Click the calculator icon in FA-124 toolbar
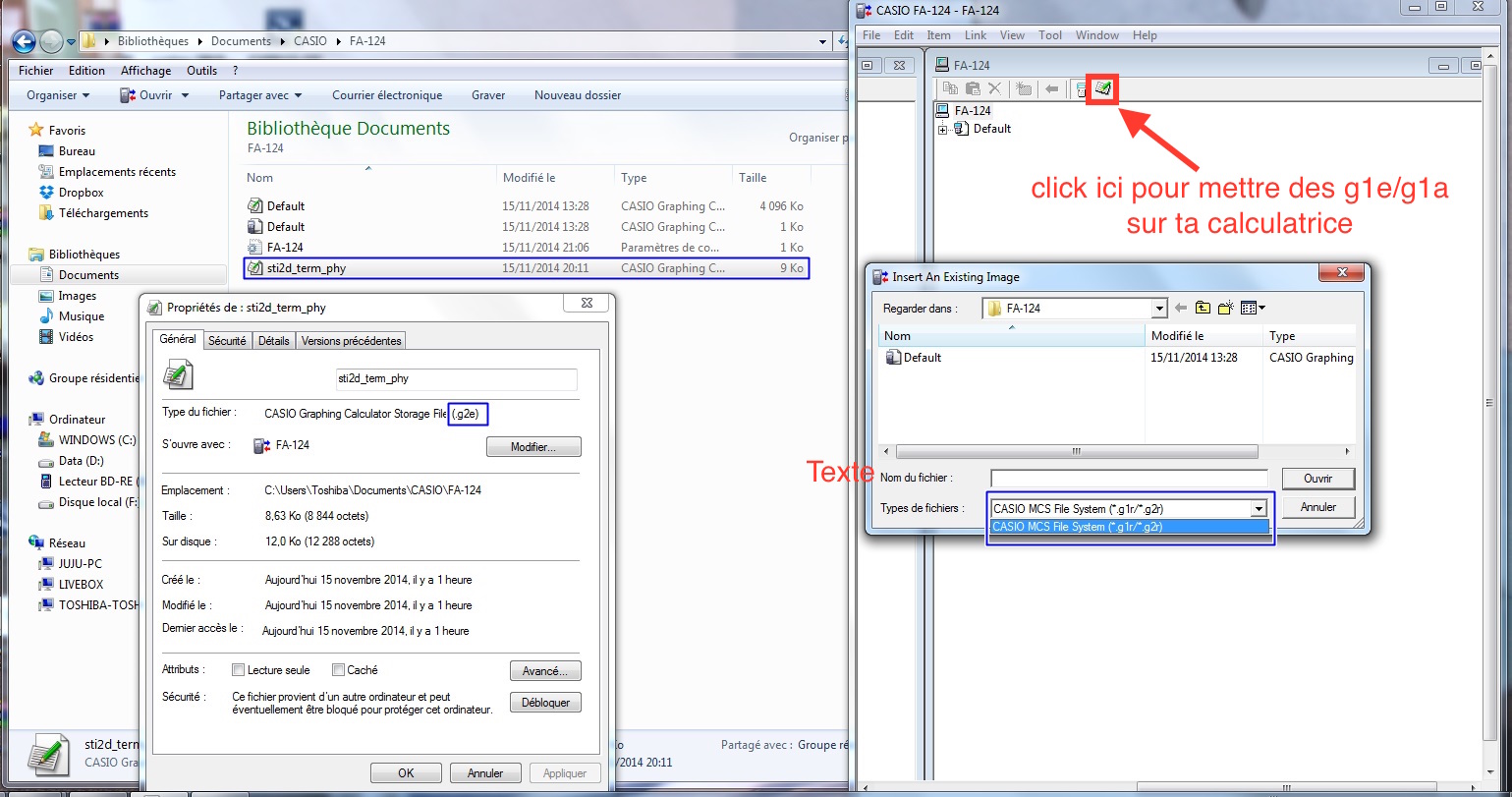The image size is (1512, 797). tap(1082, 89)
